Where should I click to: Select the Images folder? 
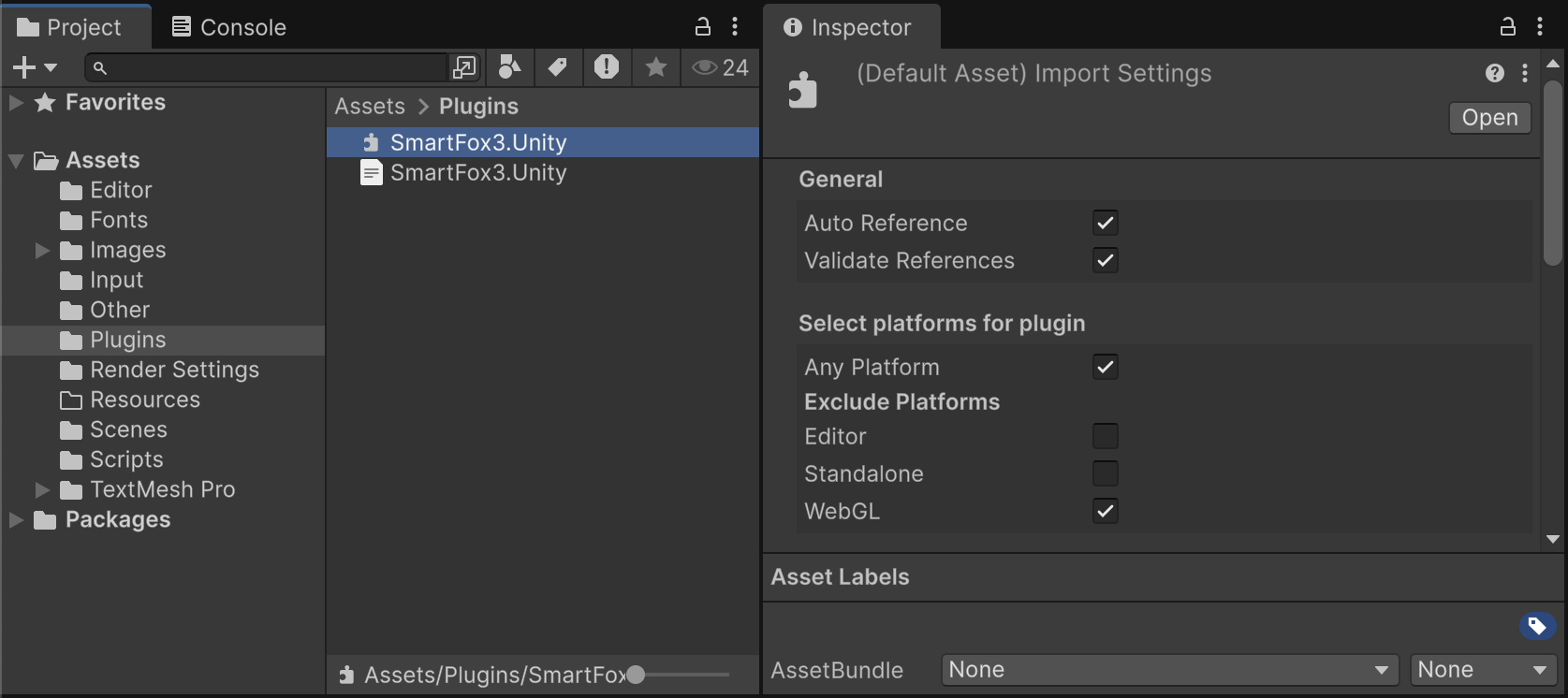coord(112,251)
